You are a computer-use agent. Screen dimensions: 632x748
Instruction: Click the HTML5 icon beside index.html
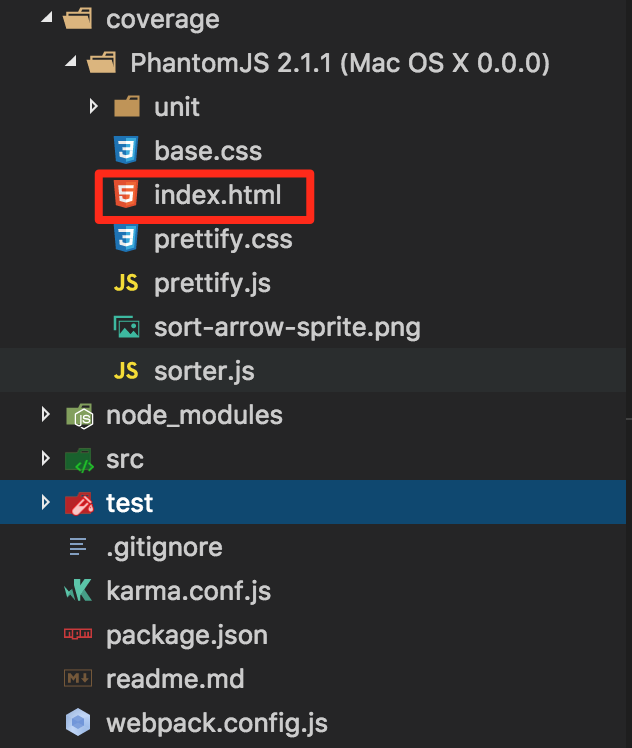(x=126, y=194)
